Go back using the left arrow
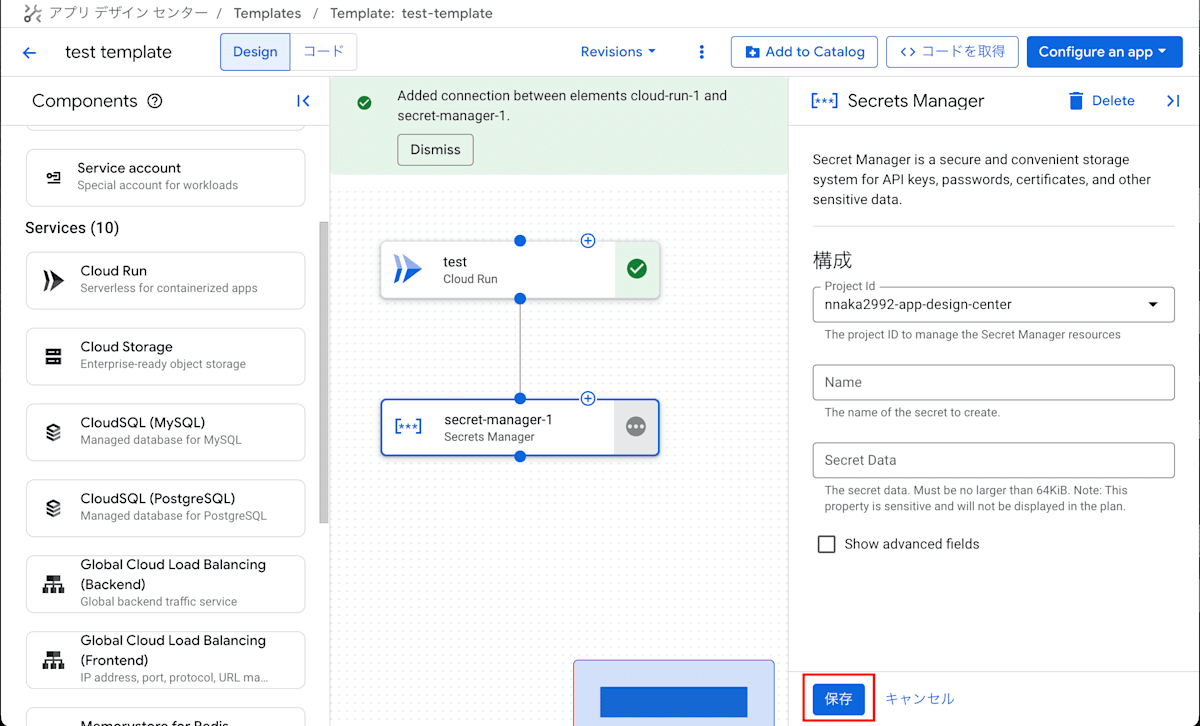1200x726 pixels. pos(29,52)
